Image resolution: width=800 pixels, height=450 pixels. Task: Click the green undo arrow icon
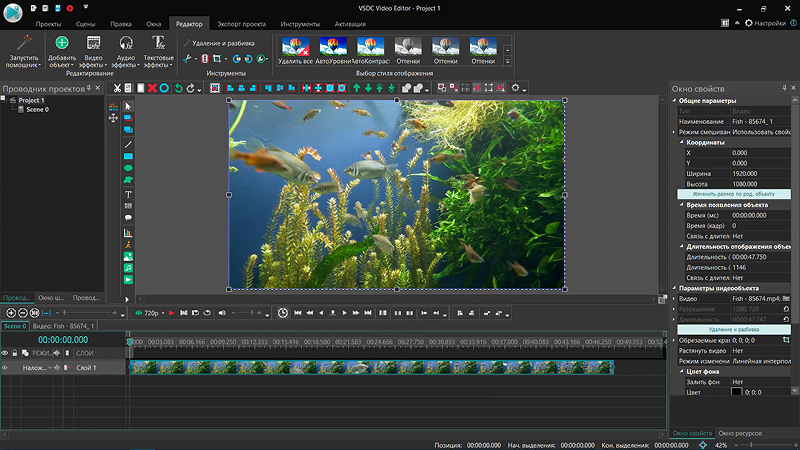(179, 88)
